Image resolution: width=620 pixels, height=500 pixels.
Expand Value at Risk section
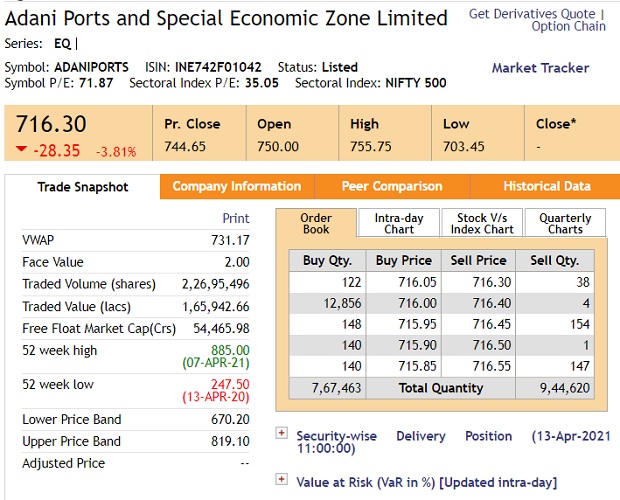coord(282,481)
